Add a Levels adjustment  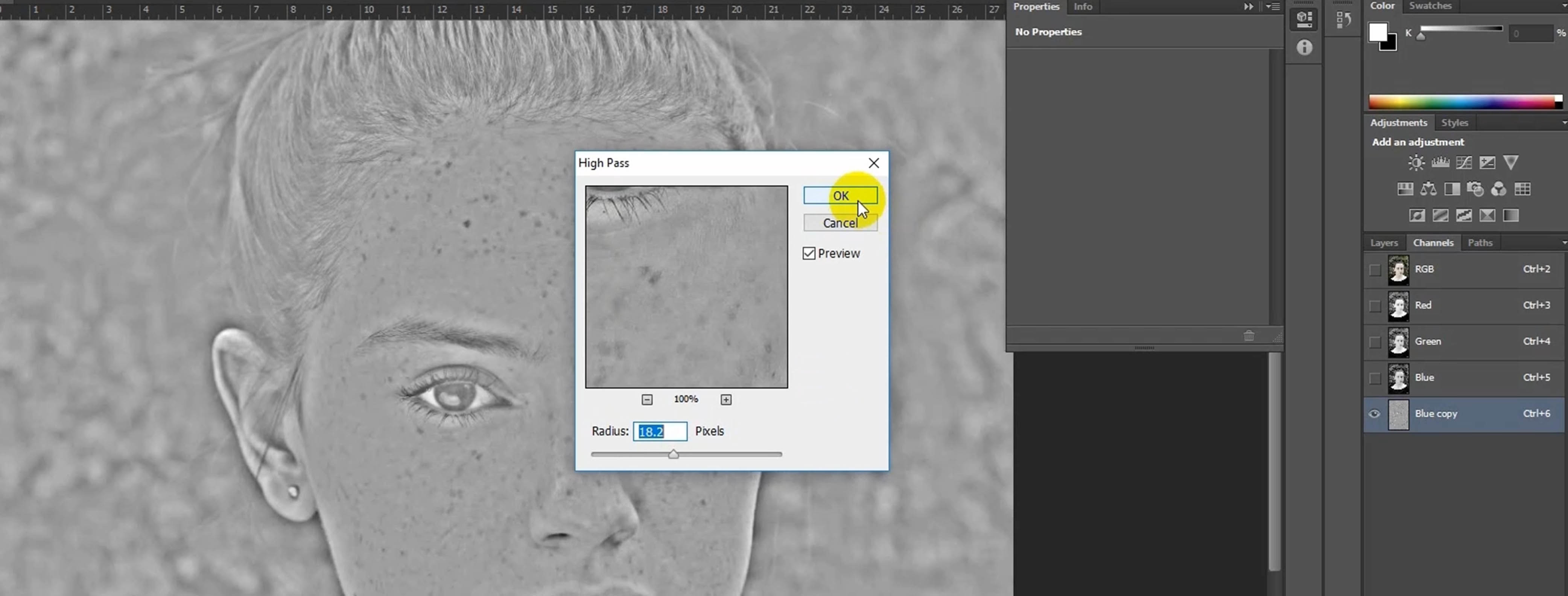pyautogui.click(x=1440, y=163)
